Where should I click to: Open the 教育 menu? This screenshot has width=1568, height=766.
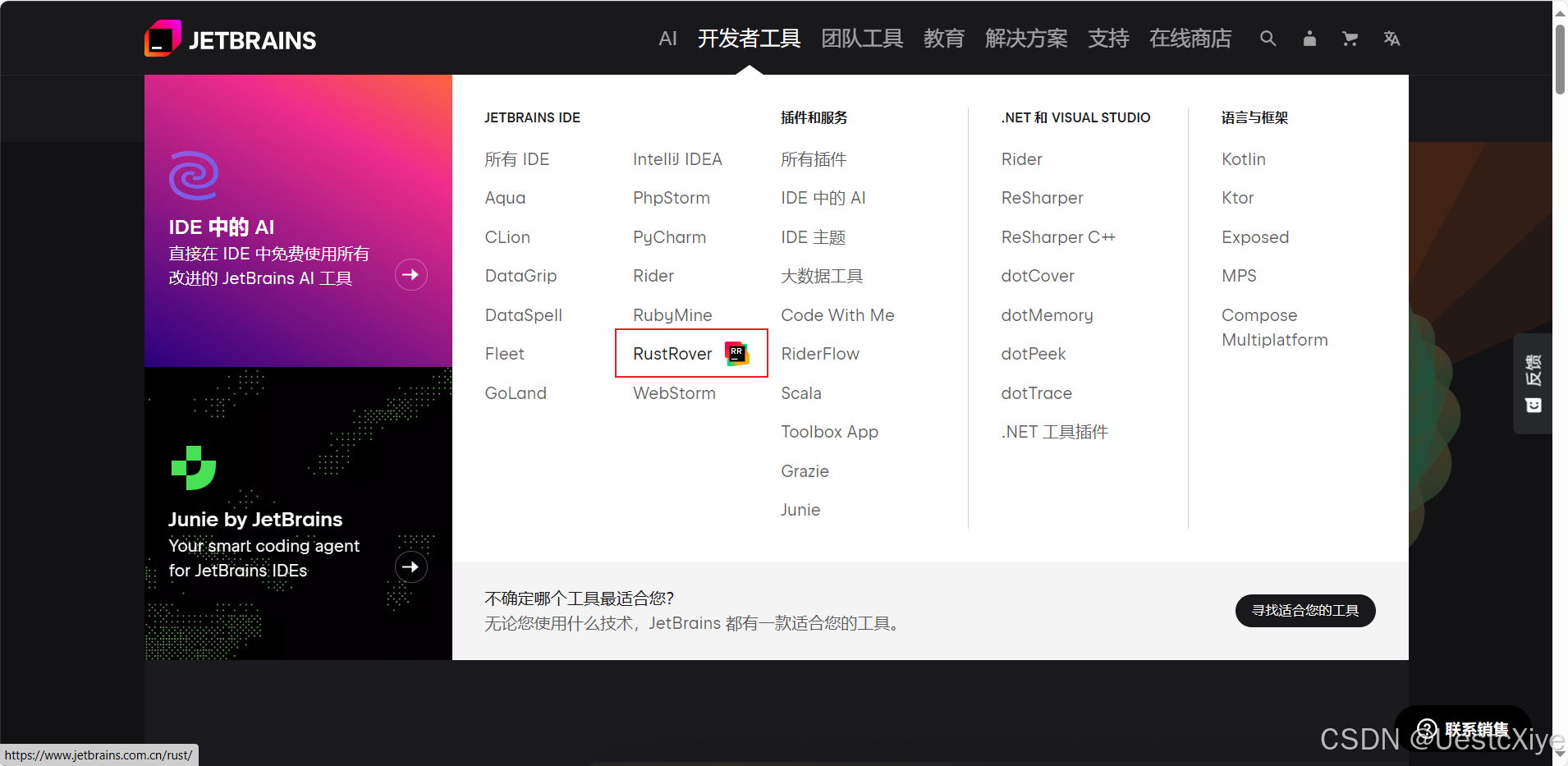944,39
